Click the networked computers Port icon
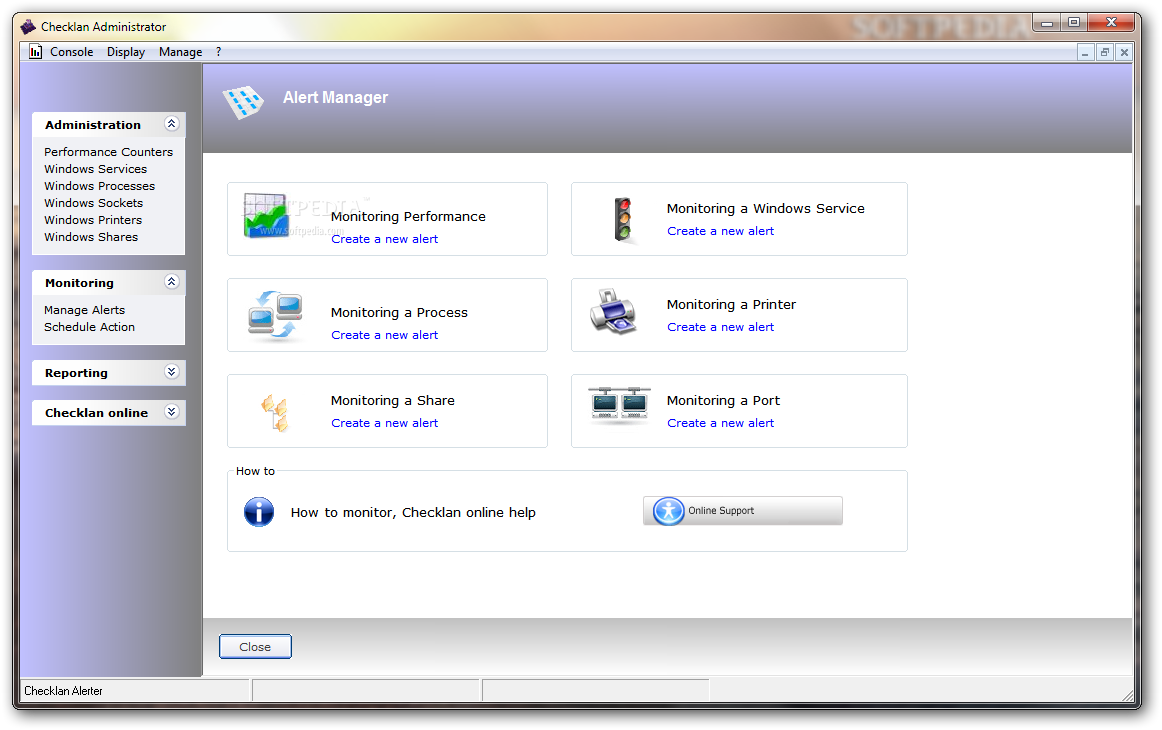Image resolution: width=1162 pixels, height=730 pixels. pyautogui.click(x=619, y=404)
